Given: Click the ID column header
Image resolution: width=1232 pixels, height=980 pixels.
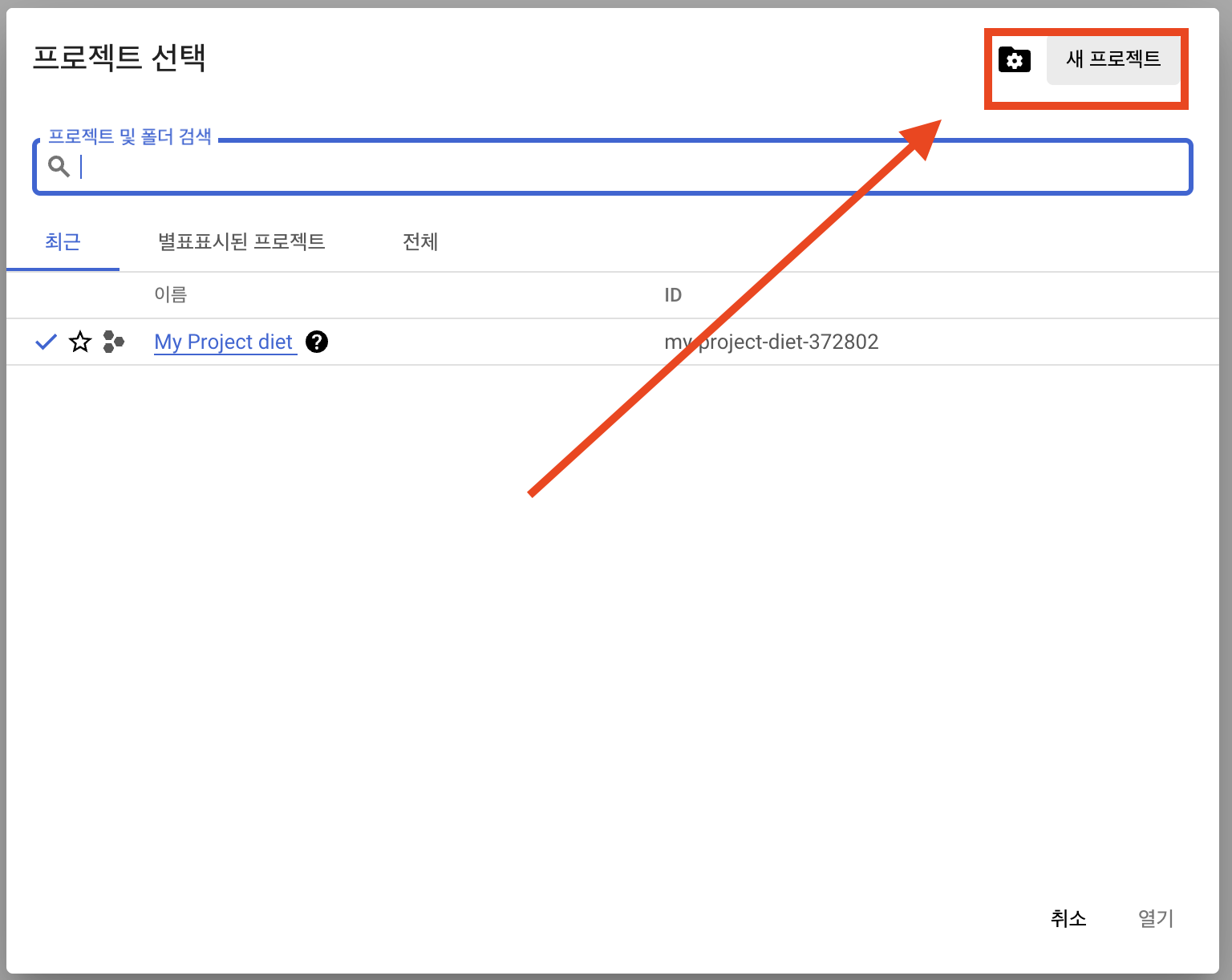Looking at the screenshot, I should (672, 295).
